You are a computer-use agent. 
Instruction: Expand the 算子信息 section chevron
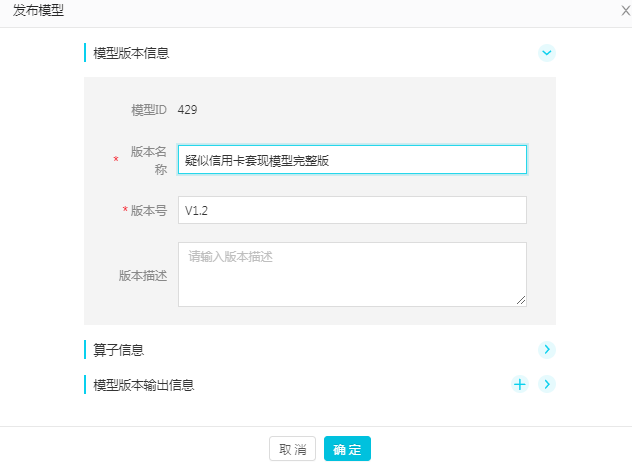[x=546, y=350]
